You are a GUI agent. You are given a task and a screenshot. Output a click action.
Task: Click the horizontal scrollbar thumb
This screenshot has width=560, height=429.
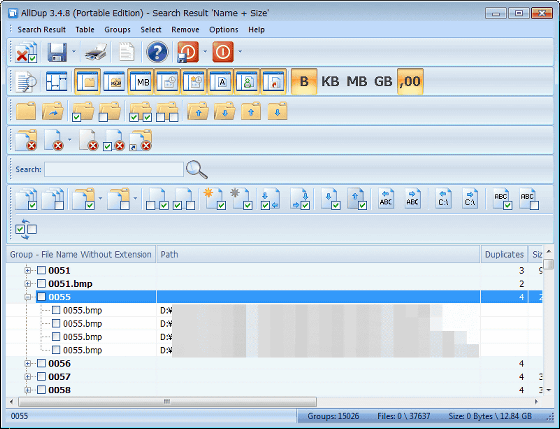point(167,401)
